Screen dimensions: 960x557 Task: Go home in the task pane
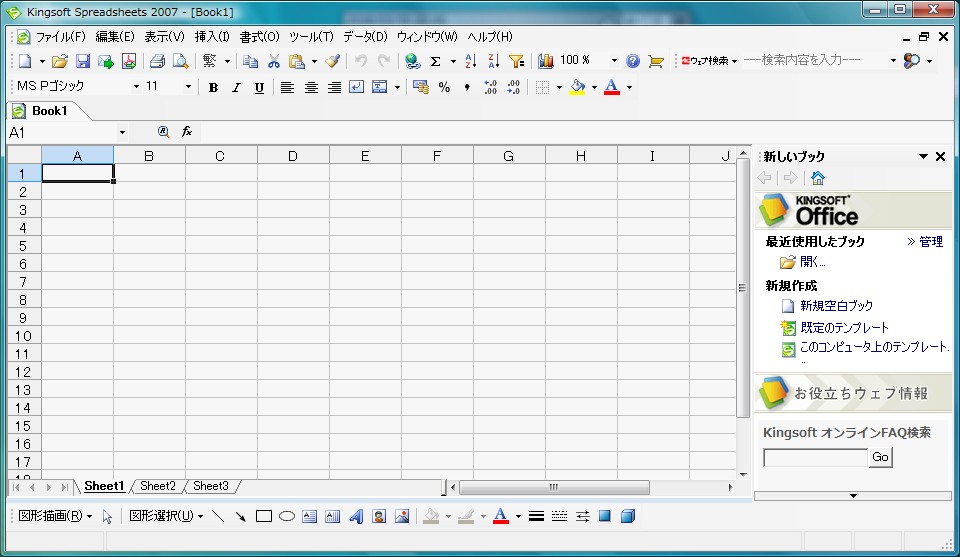(x=817, y=178)
